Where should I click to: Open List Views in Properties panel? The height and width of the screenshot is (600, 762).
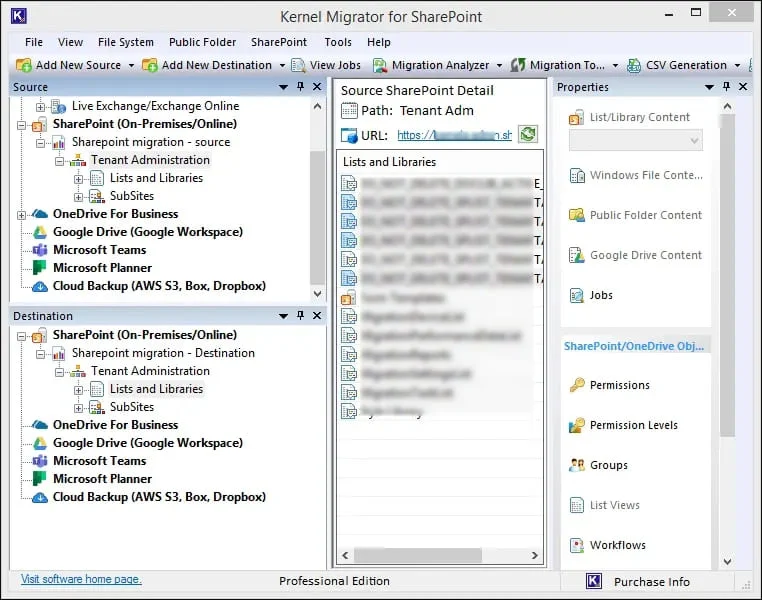pyautogui.click(x=605, y=505)
